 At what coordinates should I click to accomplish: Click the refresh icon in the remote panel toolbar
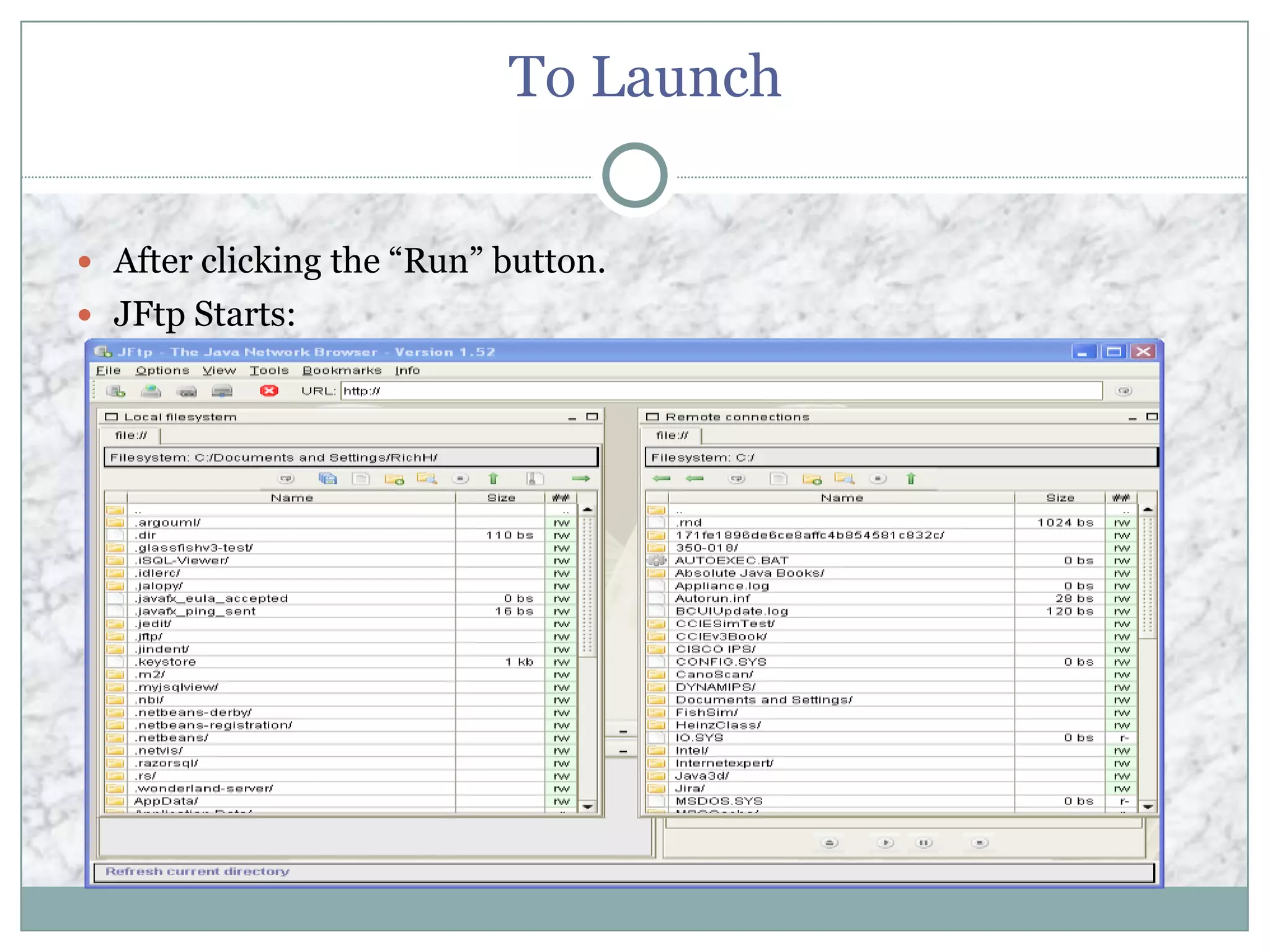coord(737,478)
